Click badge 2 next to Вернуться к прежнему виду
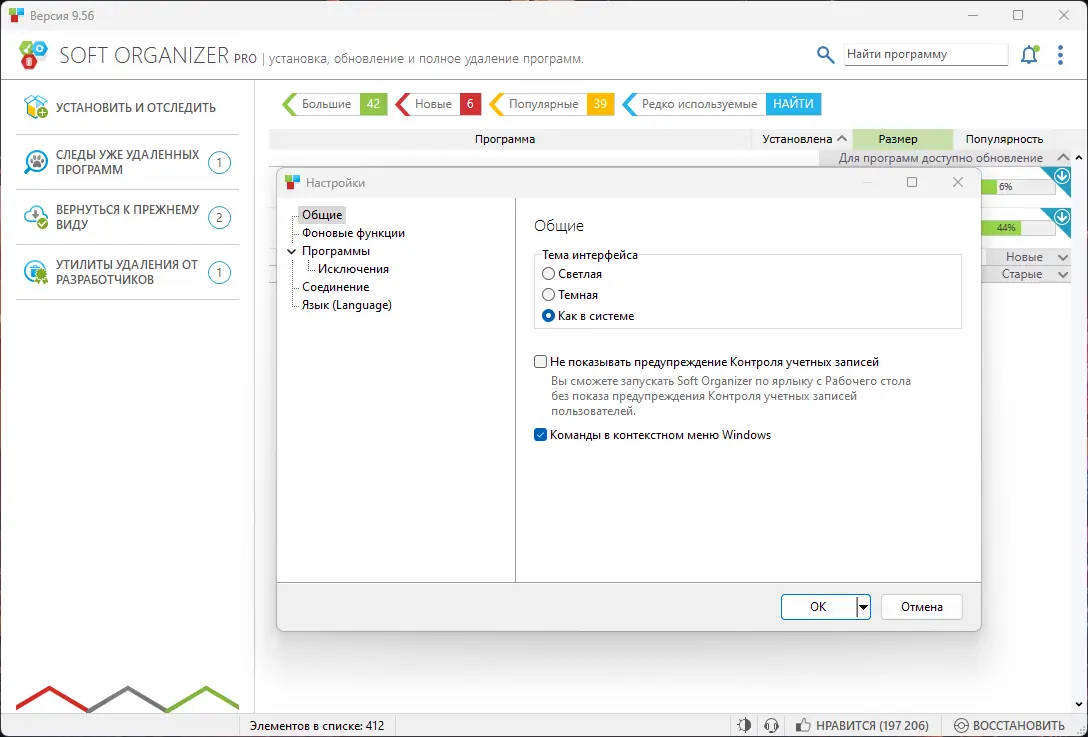Screen dimensions: 1088x737 coord(219,218)
